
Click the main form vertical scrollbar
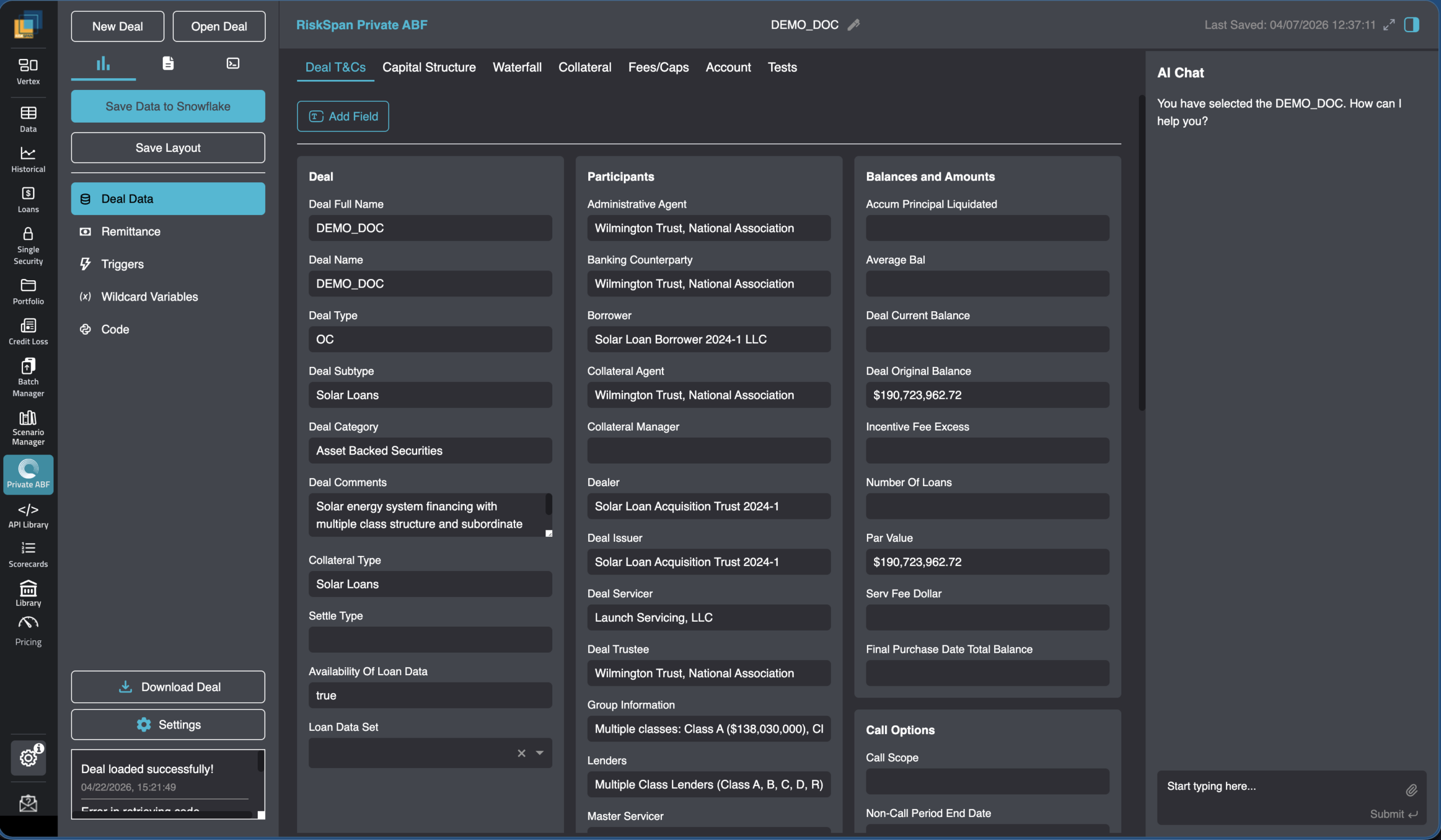1142,253
